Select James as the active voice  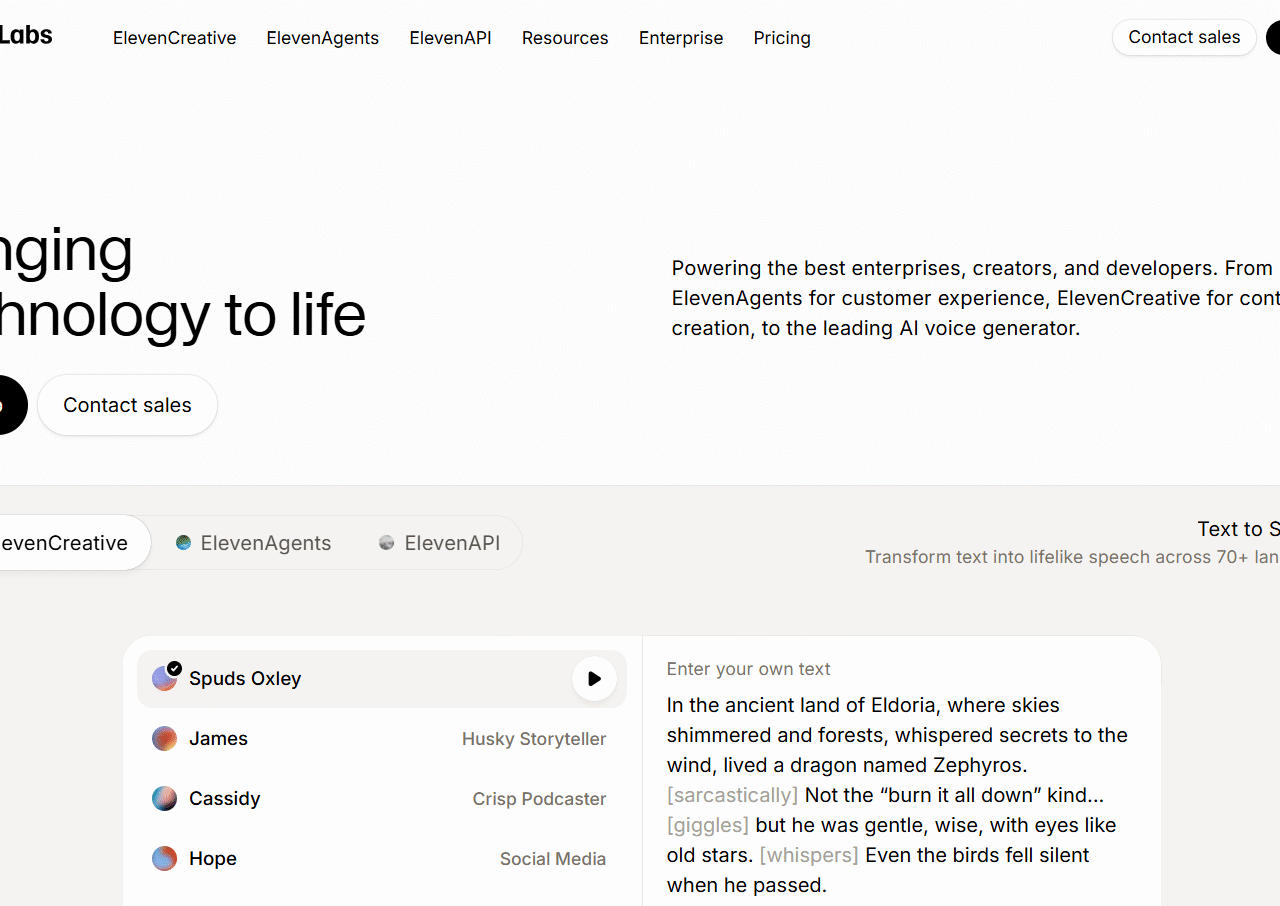pos(300,738)
